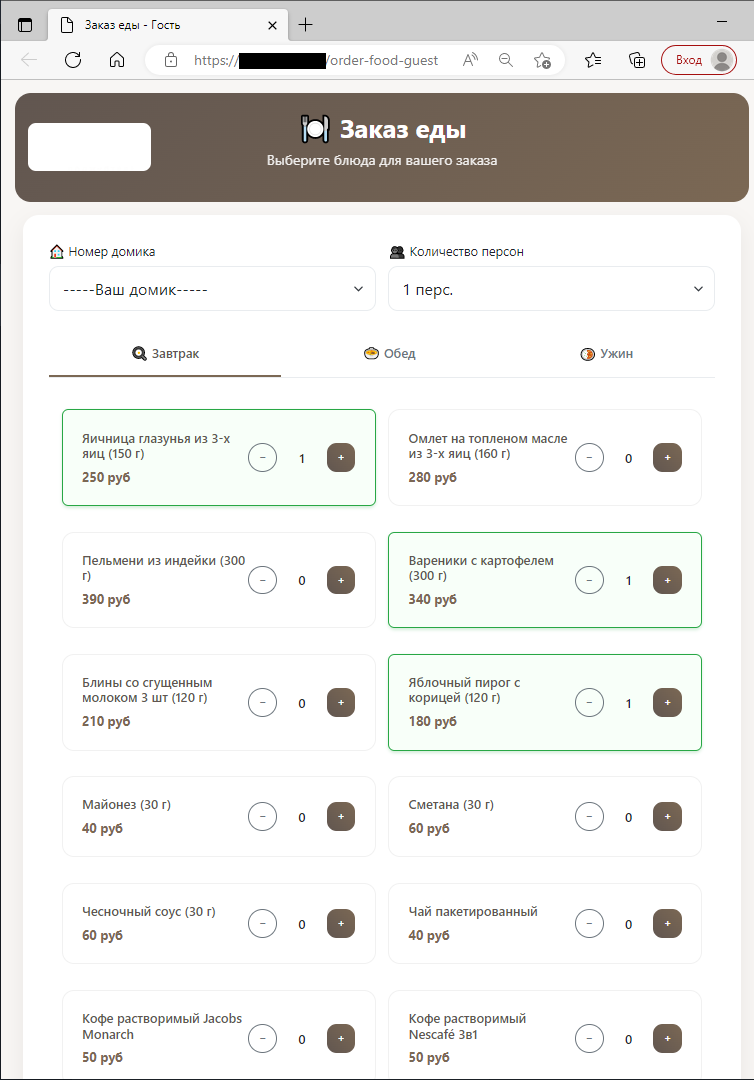Viewport: 754px width, 1080px height.
Task: Click the zoom out magnifier icon
Action: coord(506,60)
